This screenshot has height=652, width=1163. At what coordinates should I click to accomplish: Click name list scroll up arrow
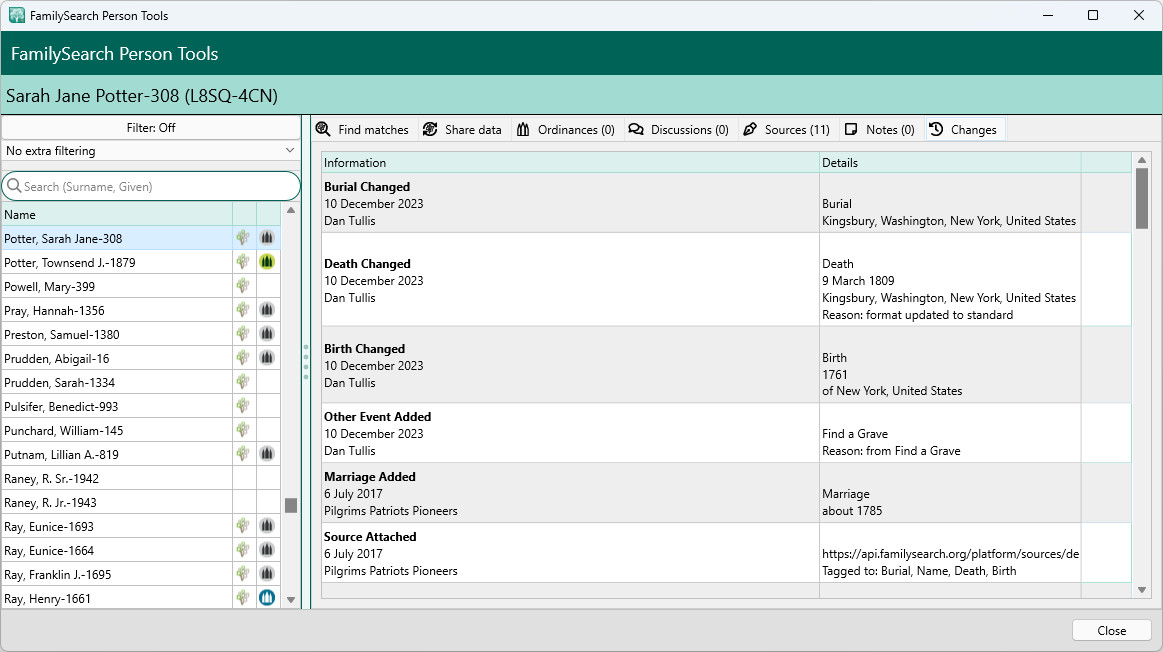pyautogui.click(x=291, y=211)
